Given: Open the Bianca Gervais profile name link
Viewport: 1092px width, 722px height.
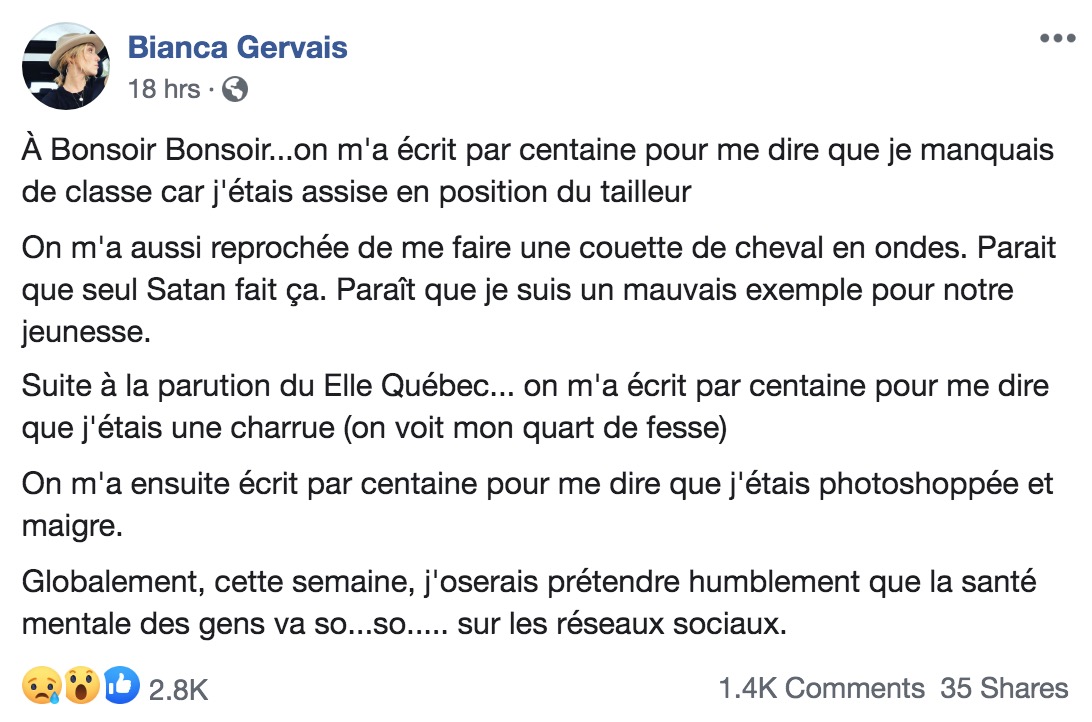Looking at the screenshot, I should point(237,47).
